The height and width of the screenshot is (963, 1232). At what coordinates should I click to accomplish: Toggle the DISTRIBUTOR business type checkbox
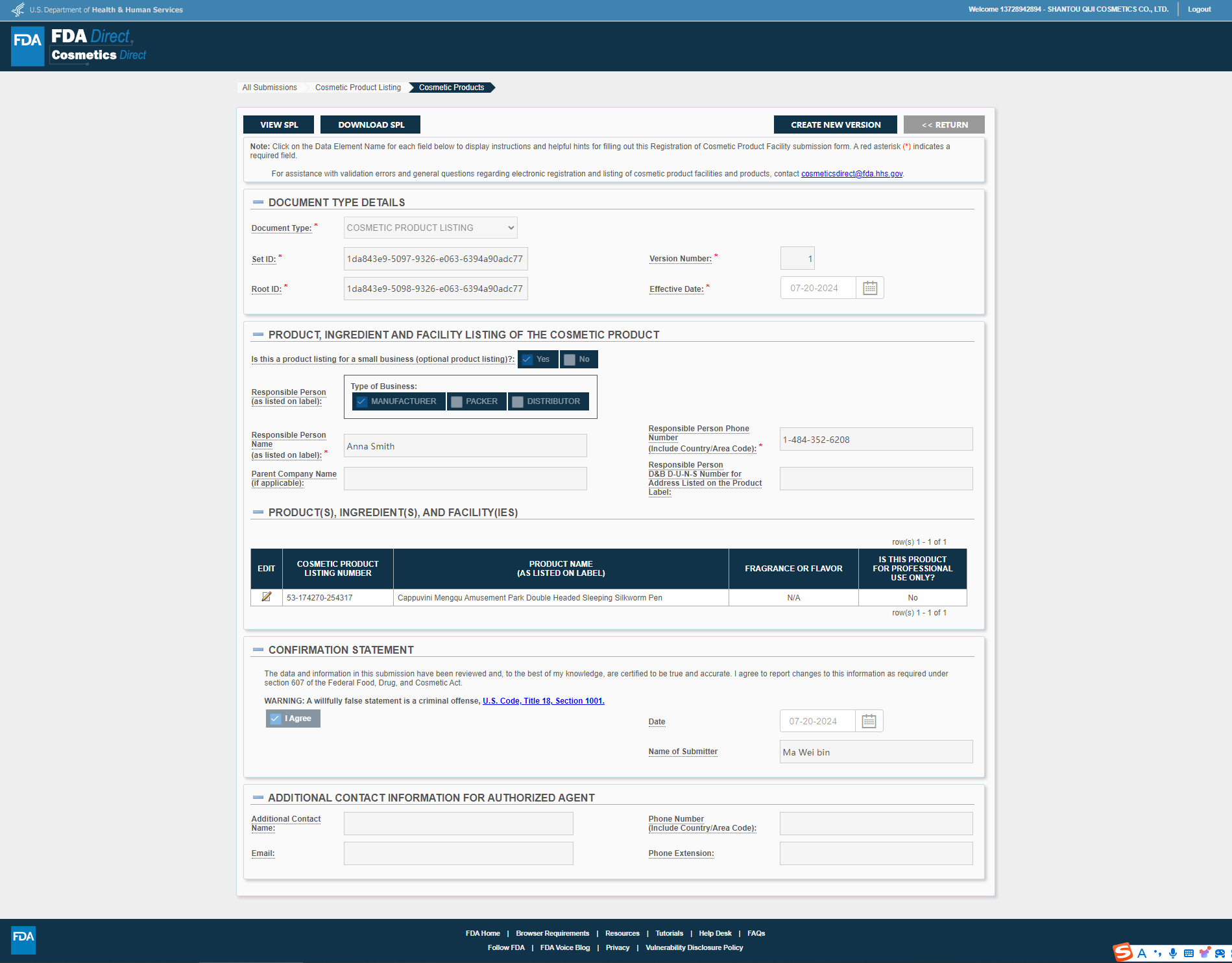[x=518, y=401]
